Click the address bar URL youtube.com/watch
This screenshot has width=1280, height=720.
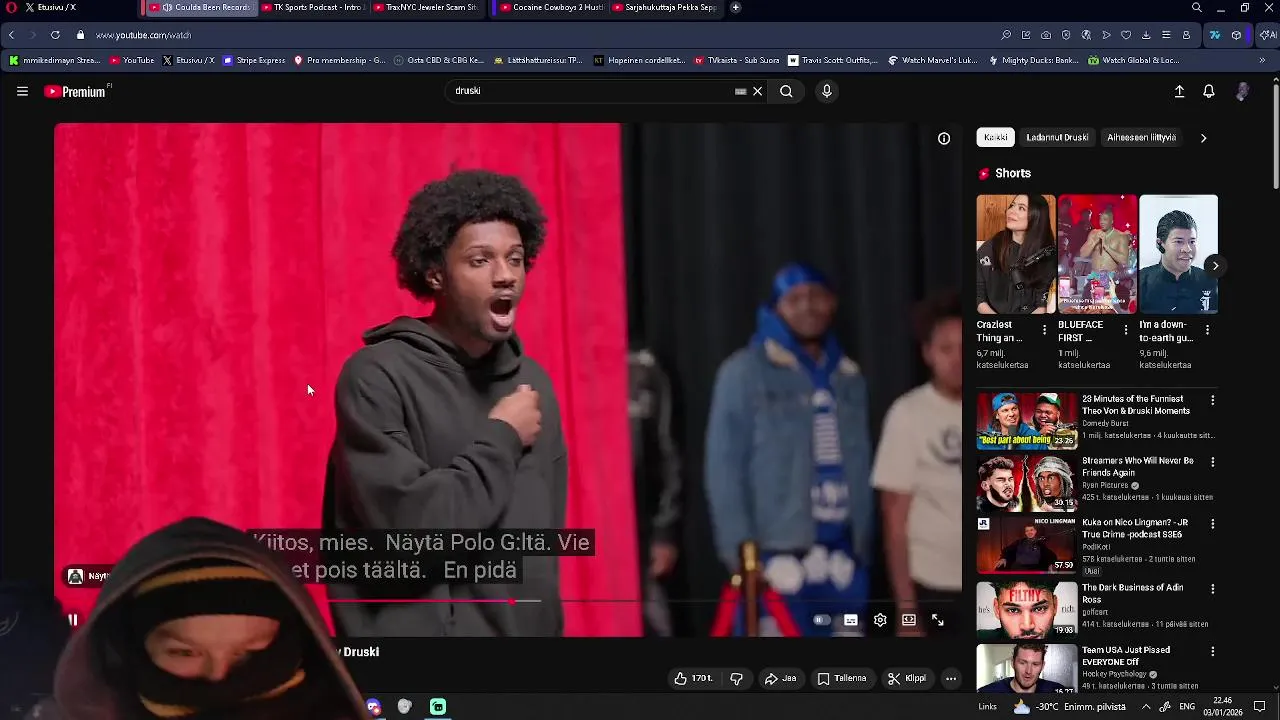click(143, 35)
